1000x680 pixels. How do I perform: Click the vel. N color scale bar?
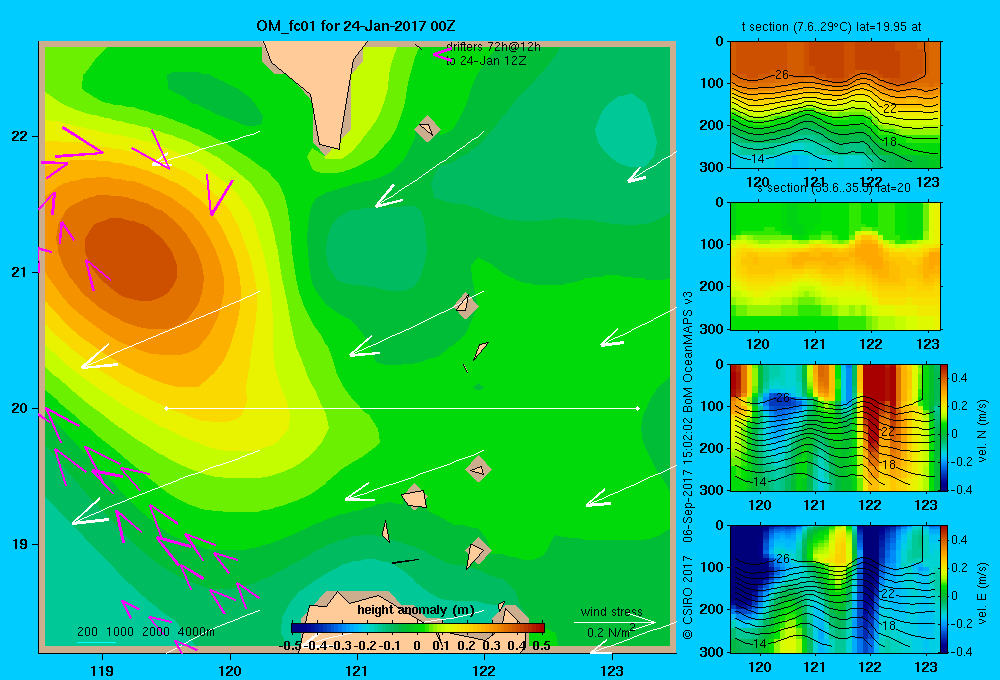click(x=945, y=427)
